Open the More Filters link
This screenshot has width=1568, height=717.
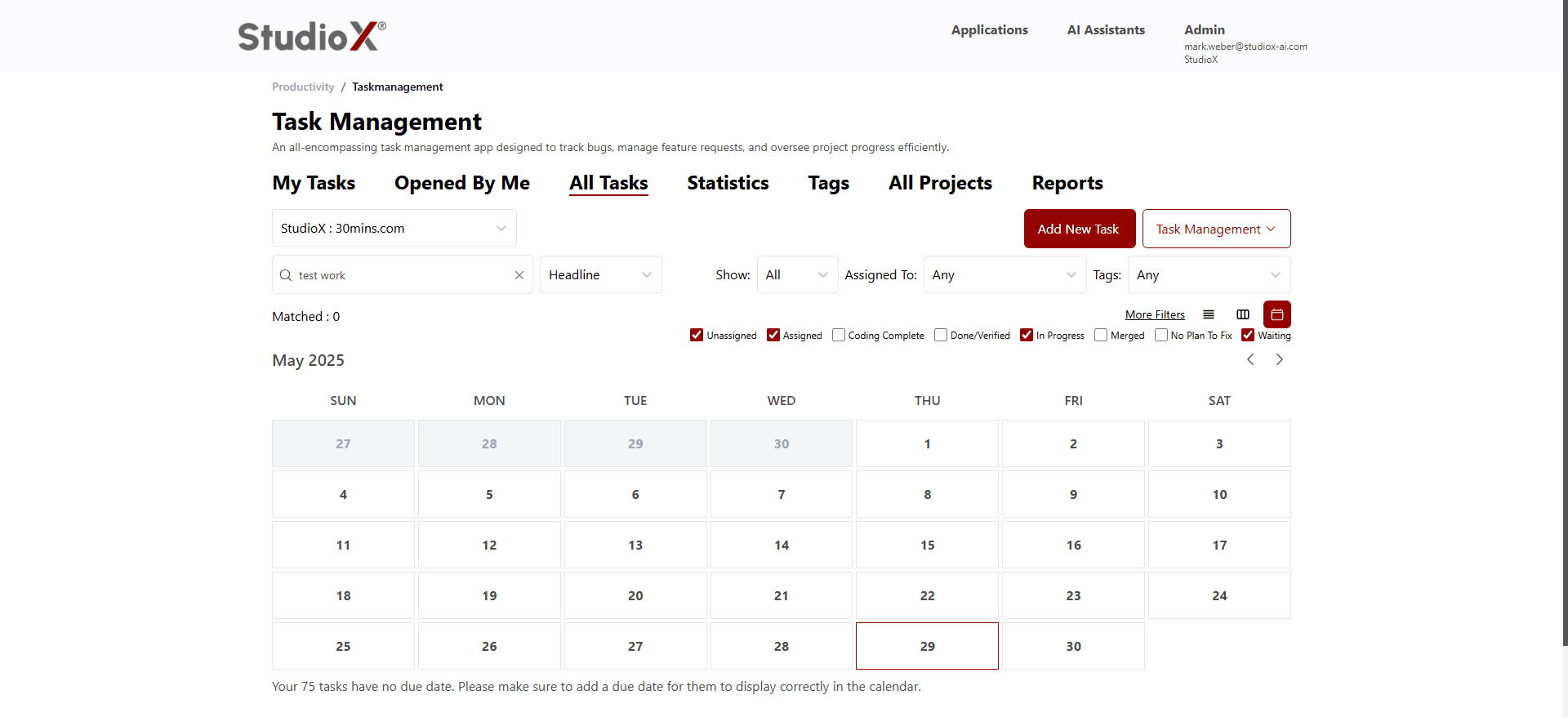(x=1155, y=314)
